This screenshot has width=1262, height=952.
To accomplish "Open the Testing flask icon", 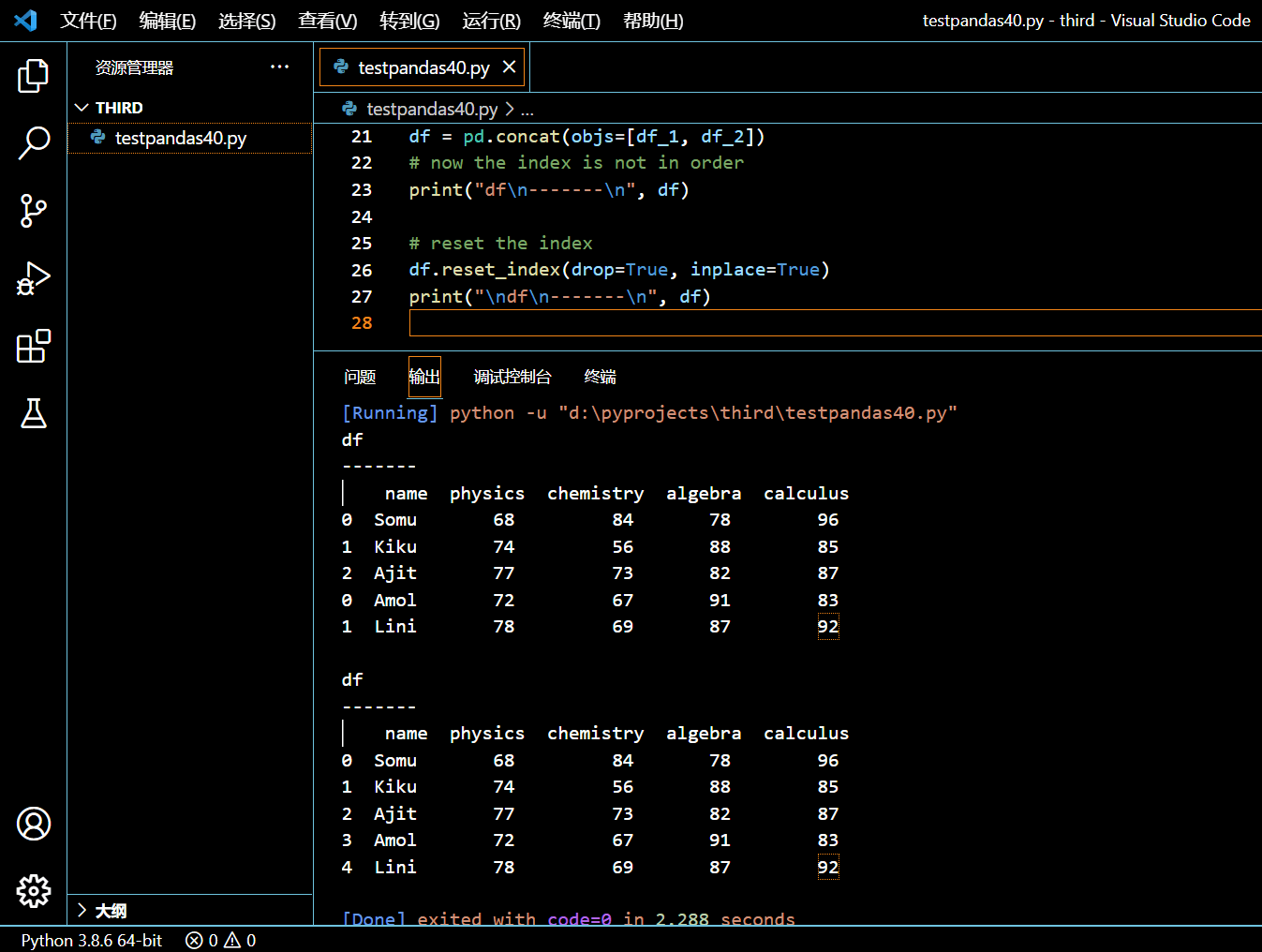I will 33,413.
